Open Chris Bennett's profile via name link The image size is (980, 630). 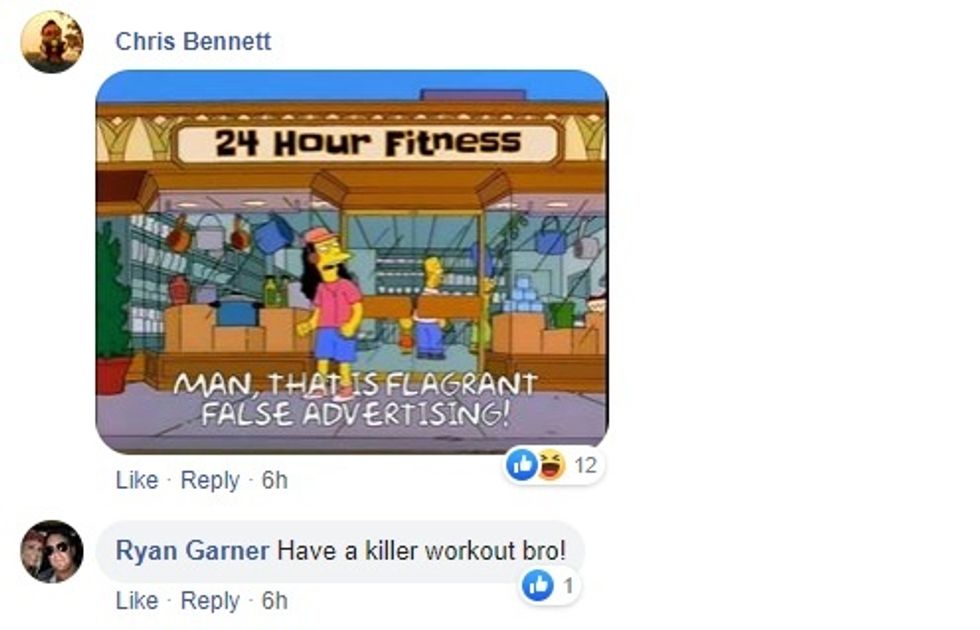193,41
